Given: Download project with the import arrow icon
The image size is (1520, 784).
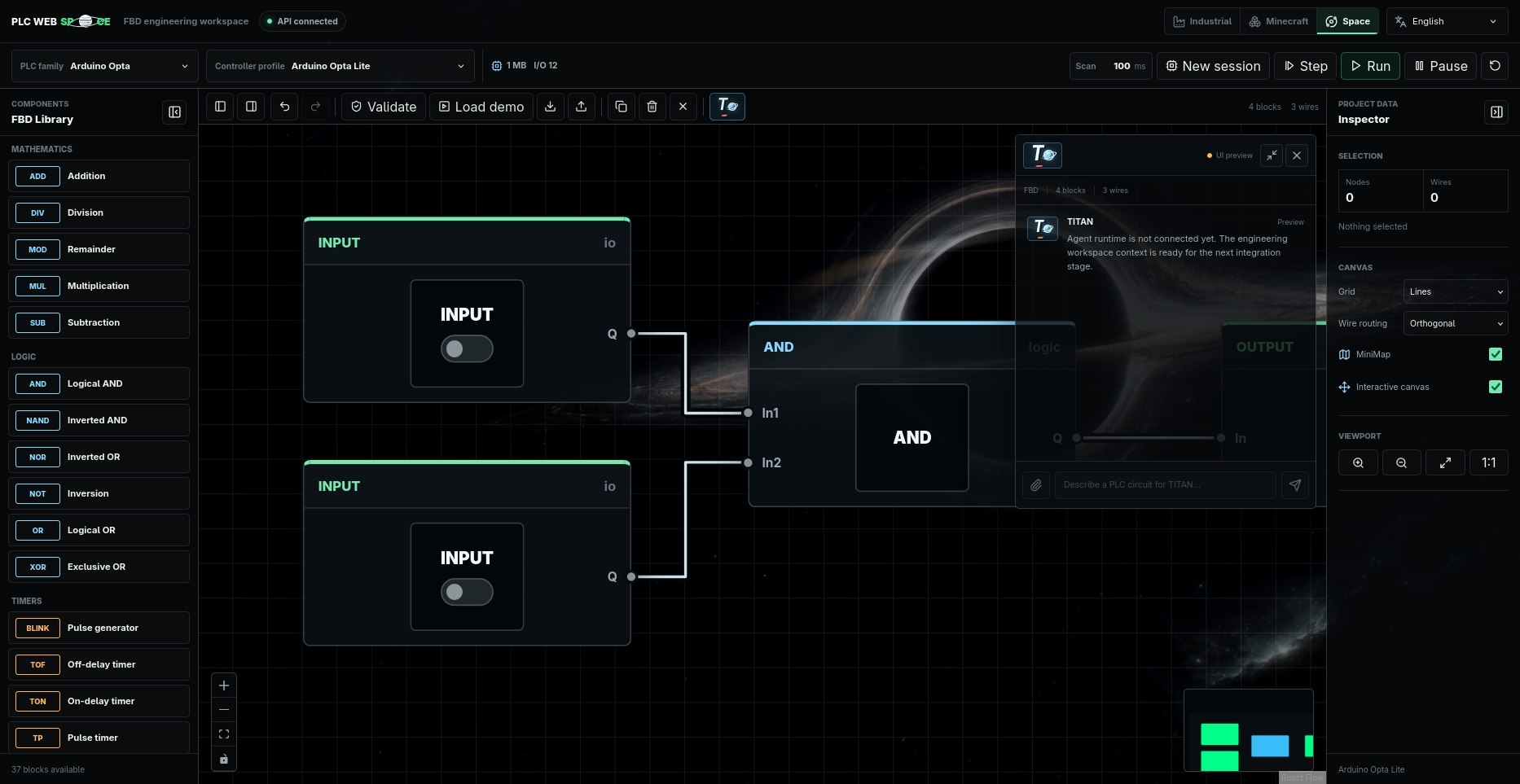Looking at the screenshot, I should point(551,107).
